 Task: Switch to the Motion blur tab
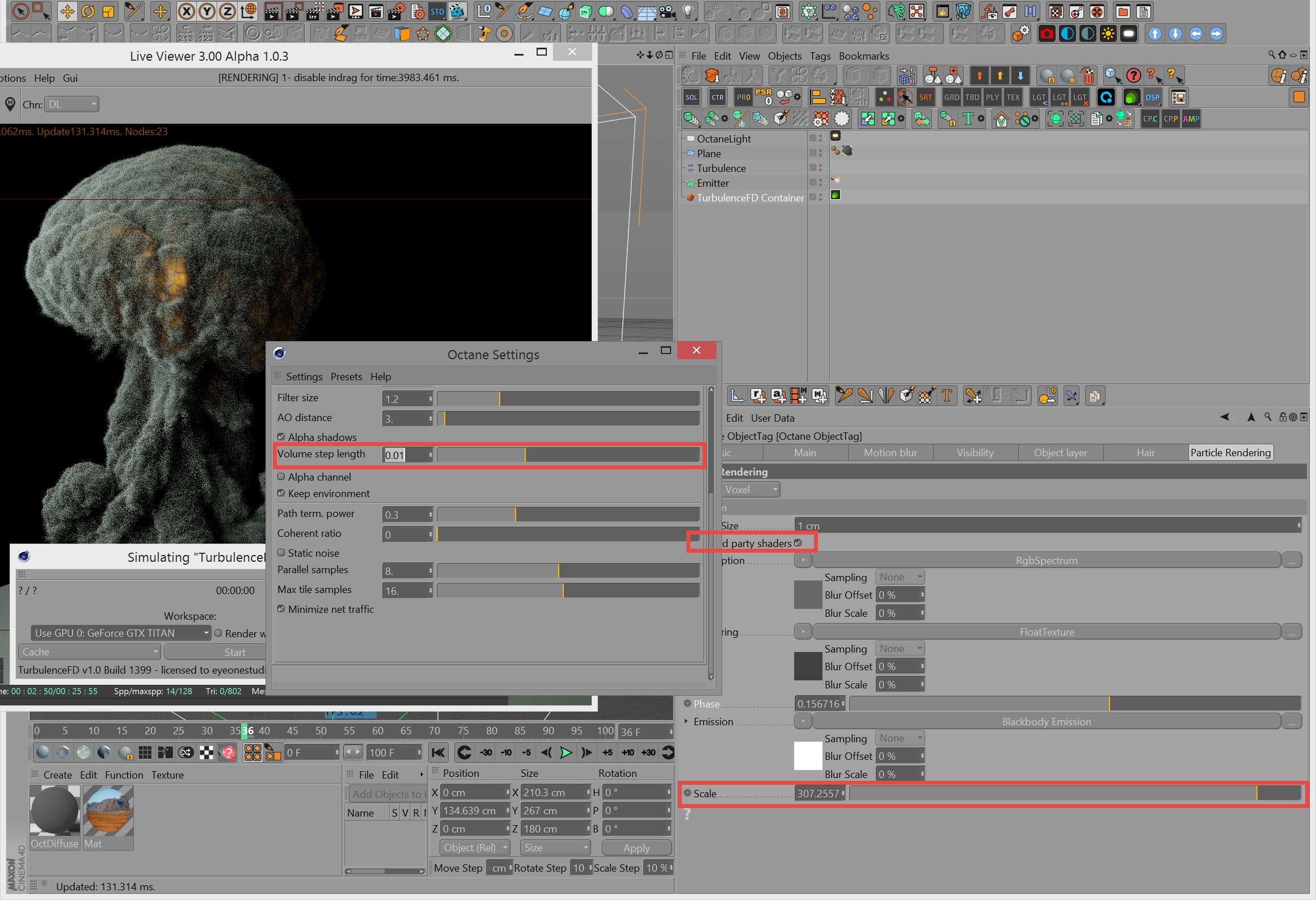[x=890, y=452]
